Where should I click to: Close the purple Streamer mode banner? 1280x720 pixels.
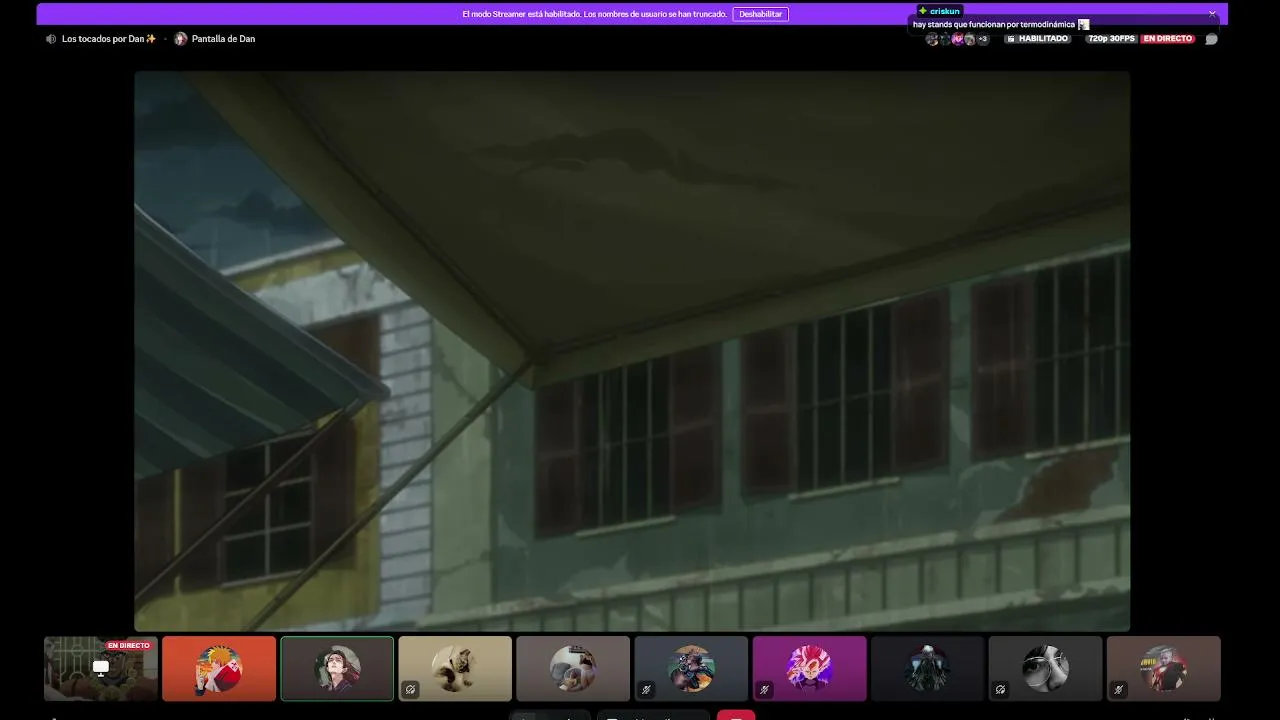(1212, 14)
